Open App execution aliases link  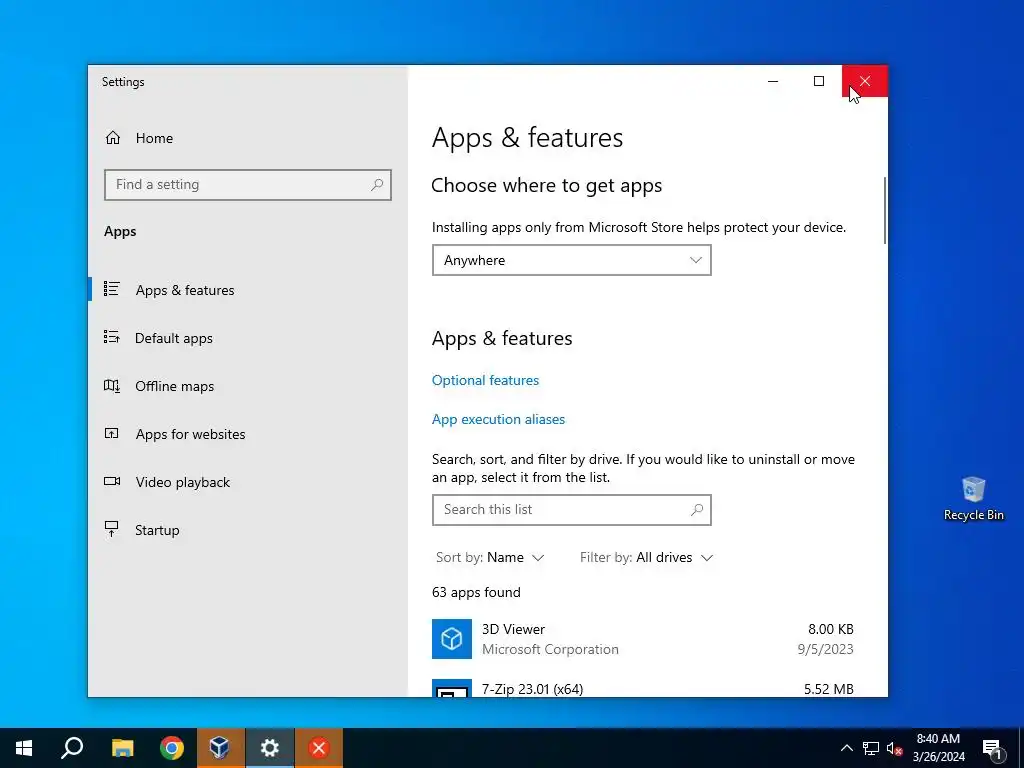(498, 419)
